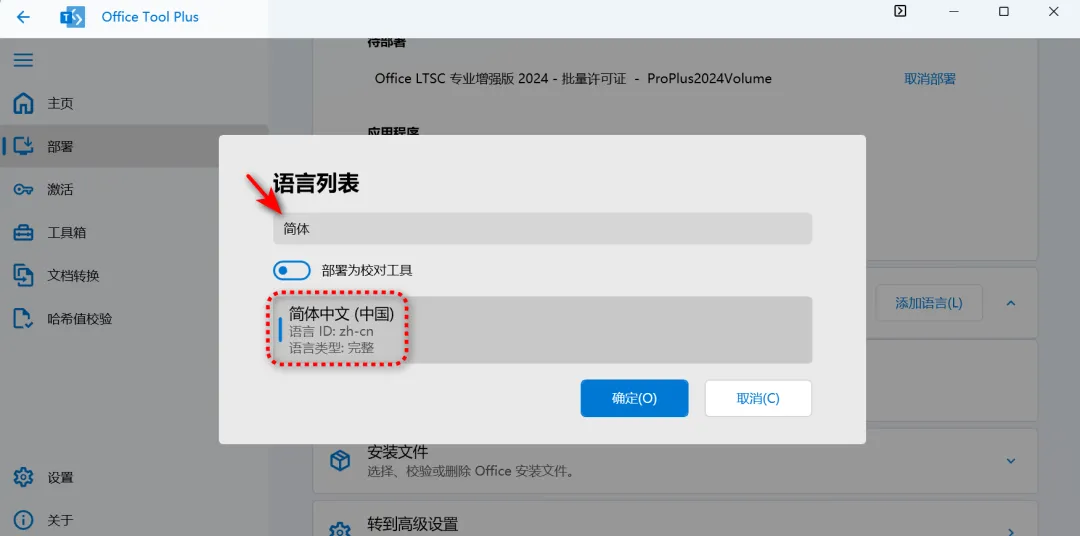Minimize the Office Tool Plus window
Image resolution: width=1080 pixels, height=536 pixels.
[x=953, y=11]
